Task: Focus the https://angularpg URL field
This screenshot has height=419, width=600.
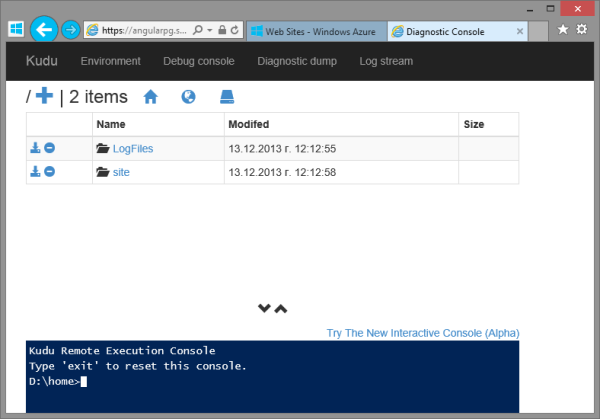Action: (x=144, y=30)
